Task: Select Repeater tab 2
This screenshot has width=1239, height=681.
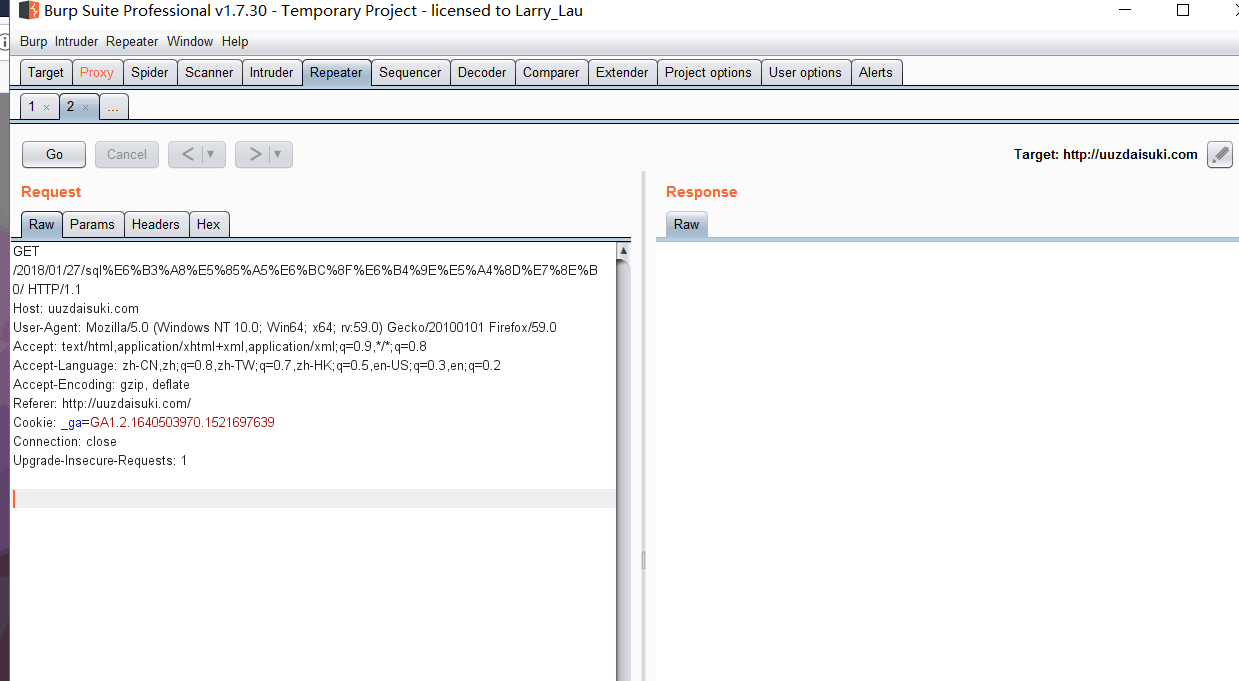Action: click(71, 106)
